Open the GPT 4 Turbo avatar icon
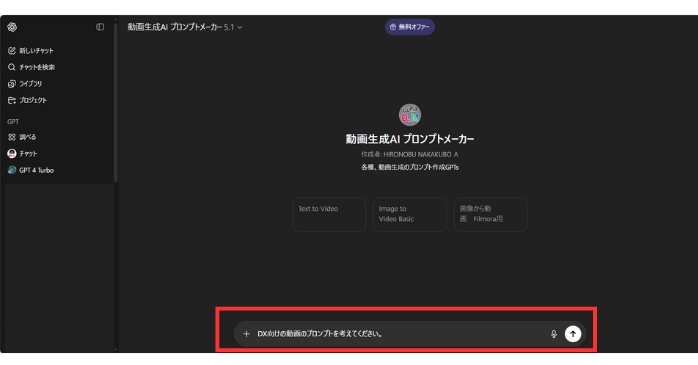This screenshot has height=365, width=698. (x=12, y=170)
